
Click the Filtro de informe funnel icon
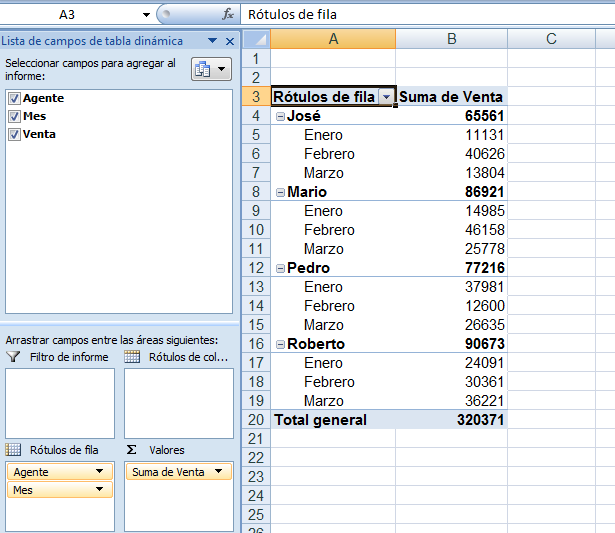[x=13, y=357]
